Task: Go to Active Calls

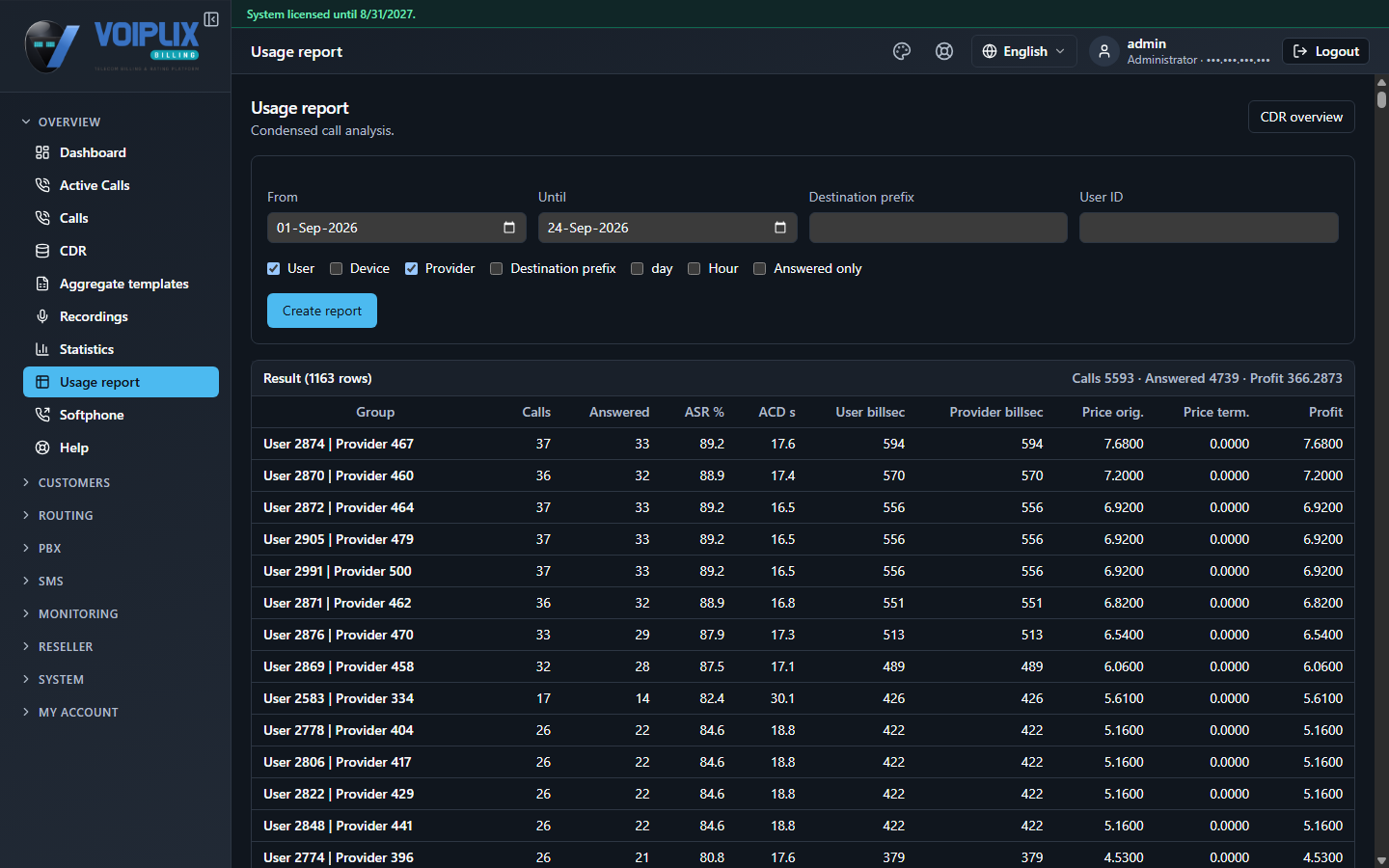Action: pyautogui.click(x=121, y=185)
